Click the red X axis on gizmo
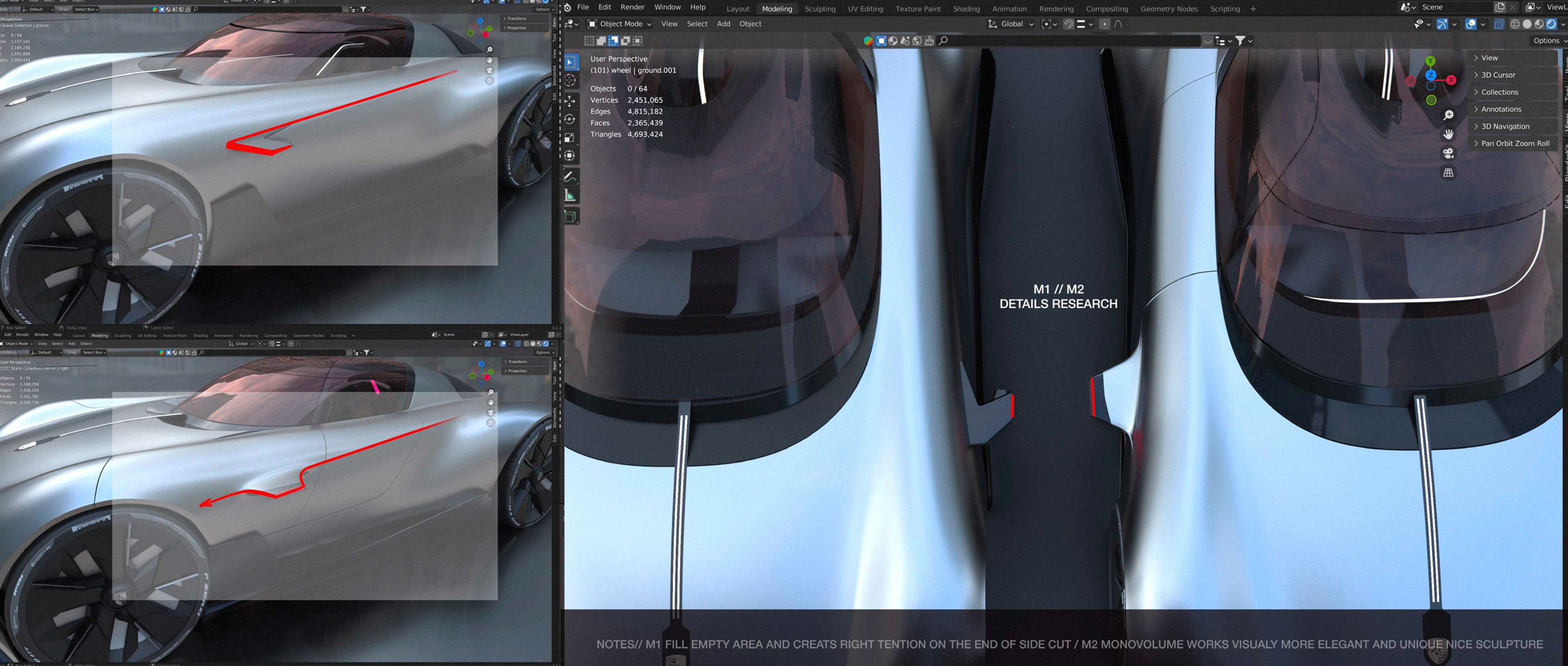 tap(1451, 80)
